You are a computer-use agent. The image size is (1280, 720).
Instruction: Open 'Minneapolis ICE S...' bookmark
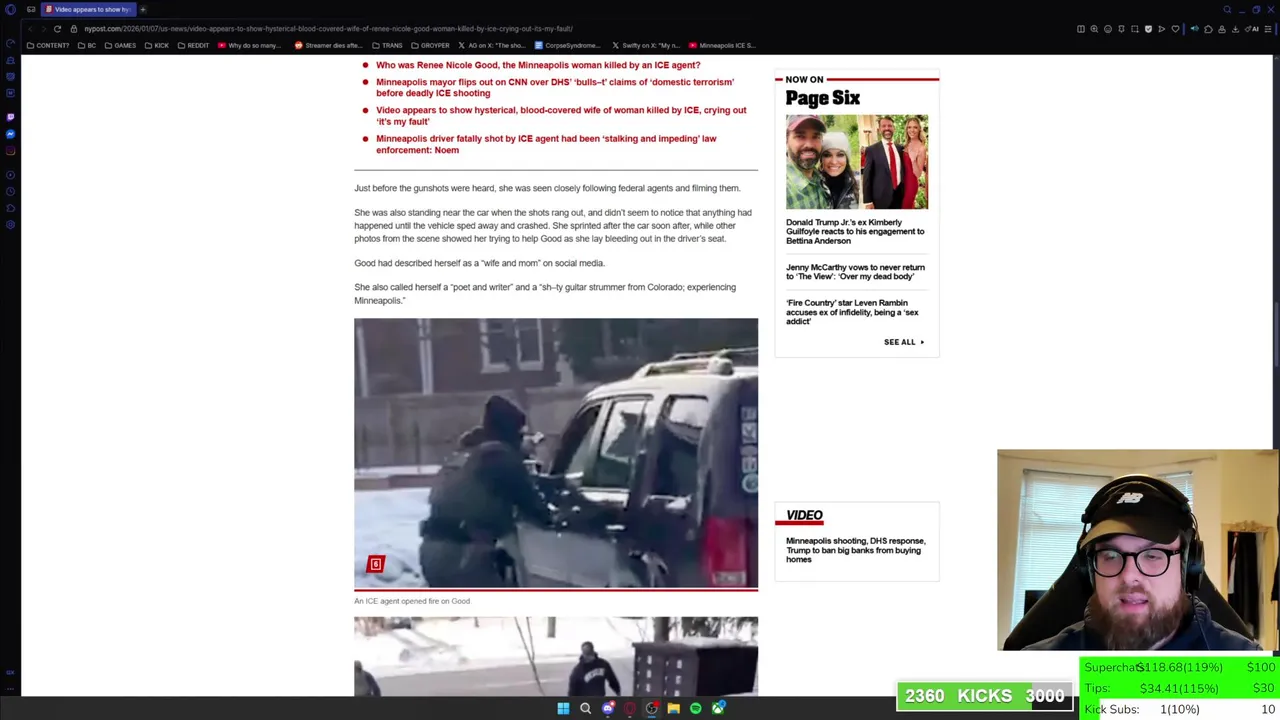[722, 45]
